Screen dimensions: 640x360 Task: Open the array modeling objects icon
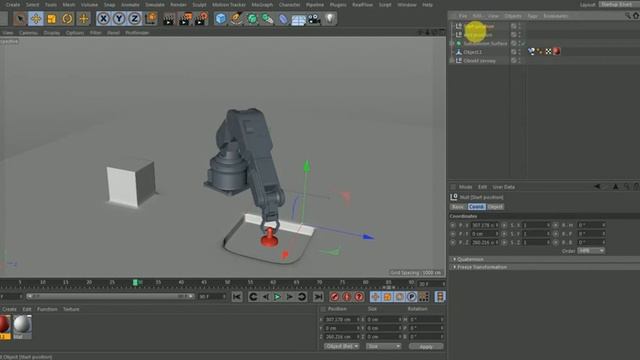point(267,19)
